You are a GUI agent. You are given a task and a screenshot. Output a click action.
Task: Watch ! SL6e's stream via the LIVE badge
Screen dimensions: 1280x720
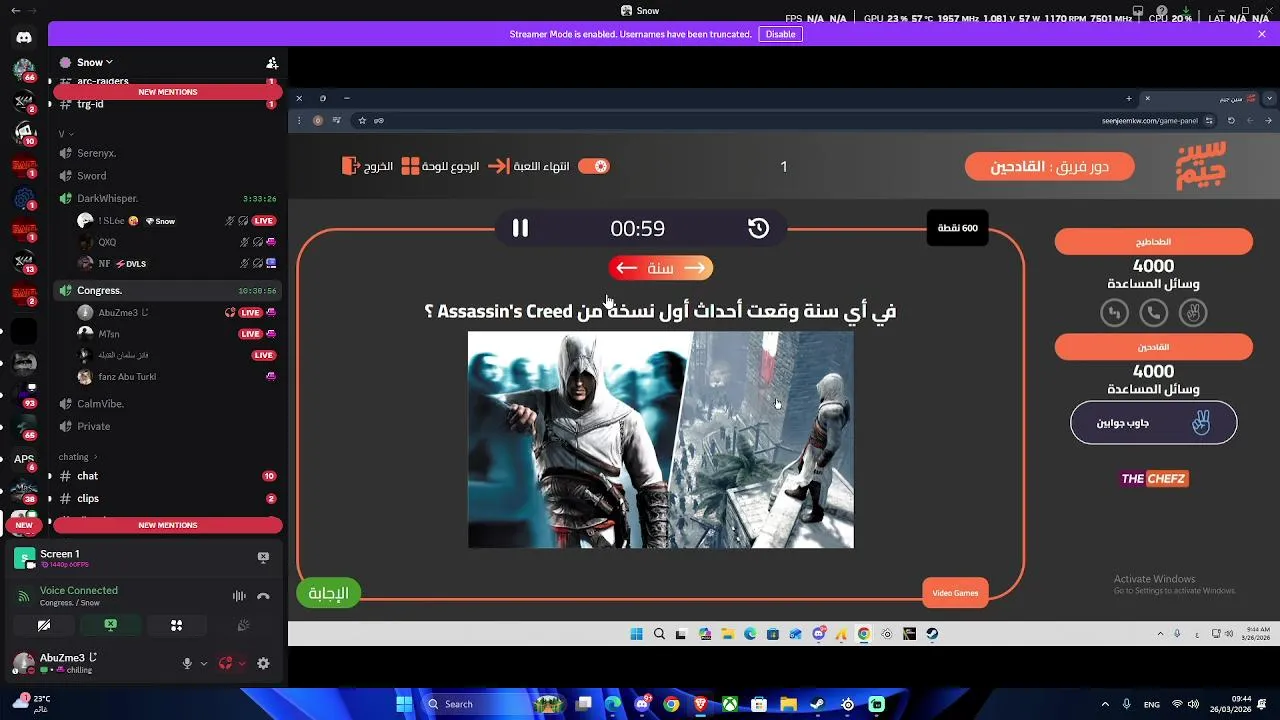point(264,221)
